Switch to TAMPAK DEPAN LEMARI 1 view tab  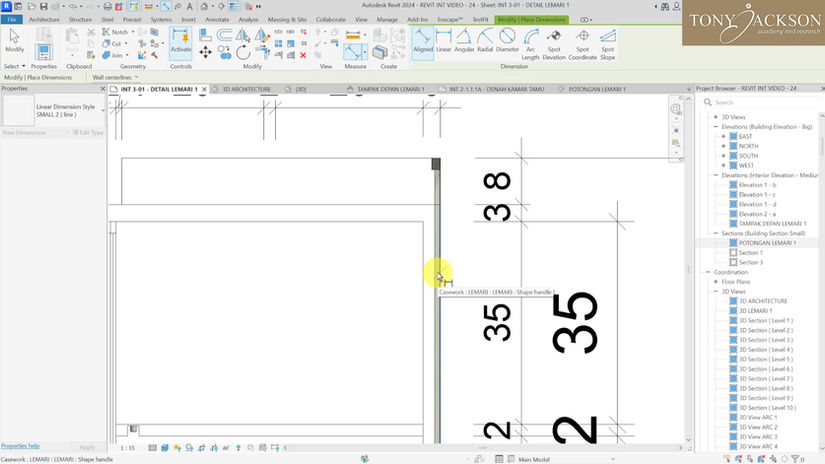[x=390, y=89]
